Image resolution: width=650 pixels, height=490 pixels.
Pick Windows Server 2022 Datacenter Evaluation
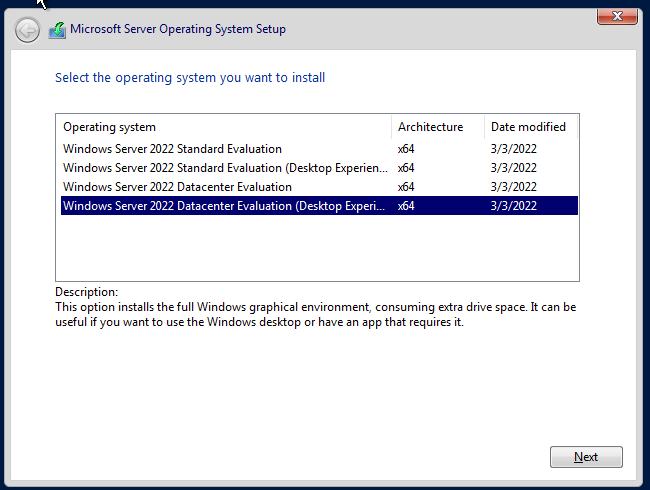click(319, 187)
